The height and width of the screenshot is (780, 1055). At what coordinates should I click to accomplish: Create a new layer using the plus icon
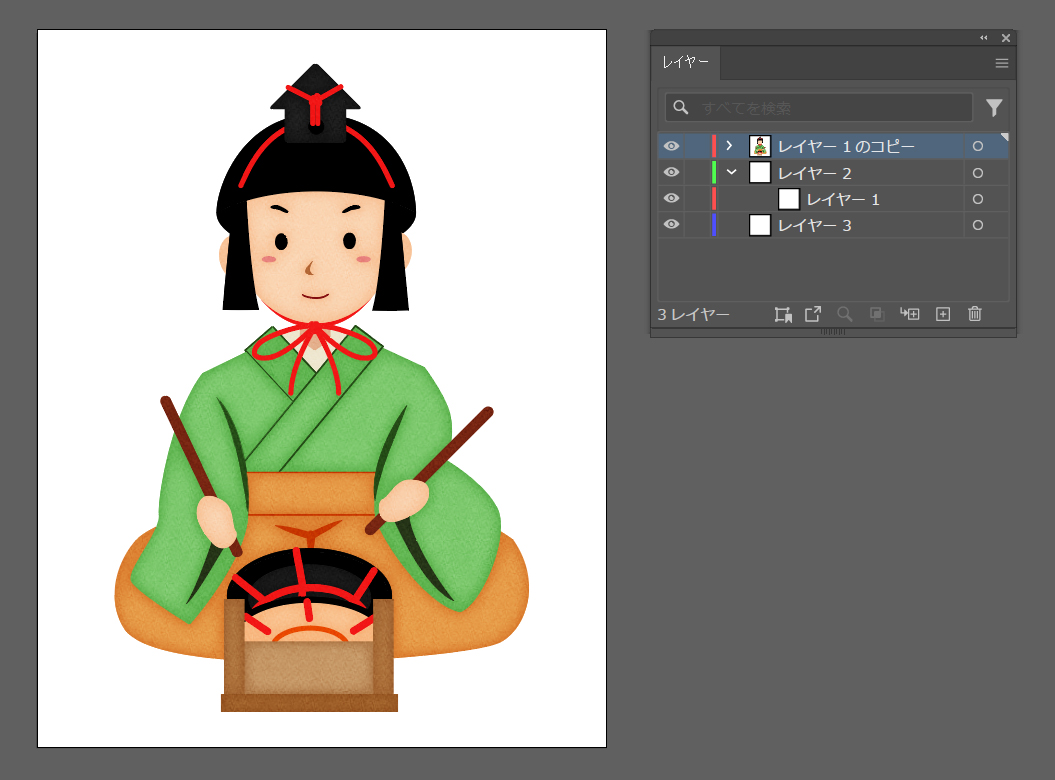click(x=942, y=314)
